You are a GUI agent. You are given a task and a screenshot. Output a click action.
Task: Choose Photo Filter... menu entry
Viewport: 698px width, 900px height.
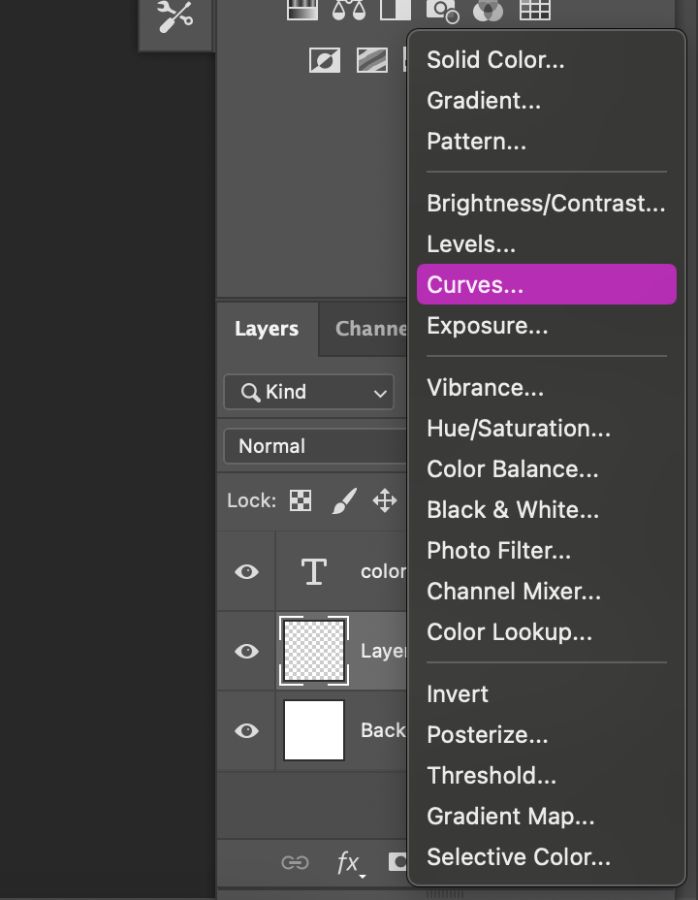pos(546,550)
